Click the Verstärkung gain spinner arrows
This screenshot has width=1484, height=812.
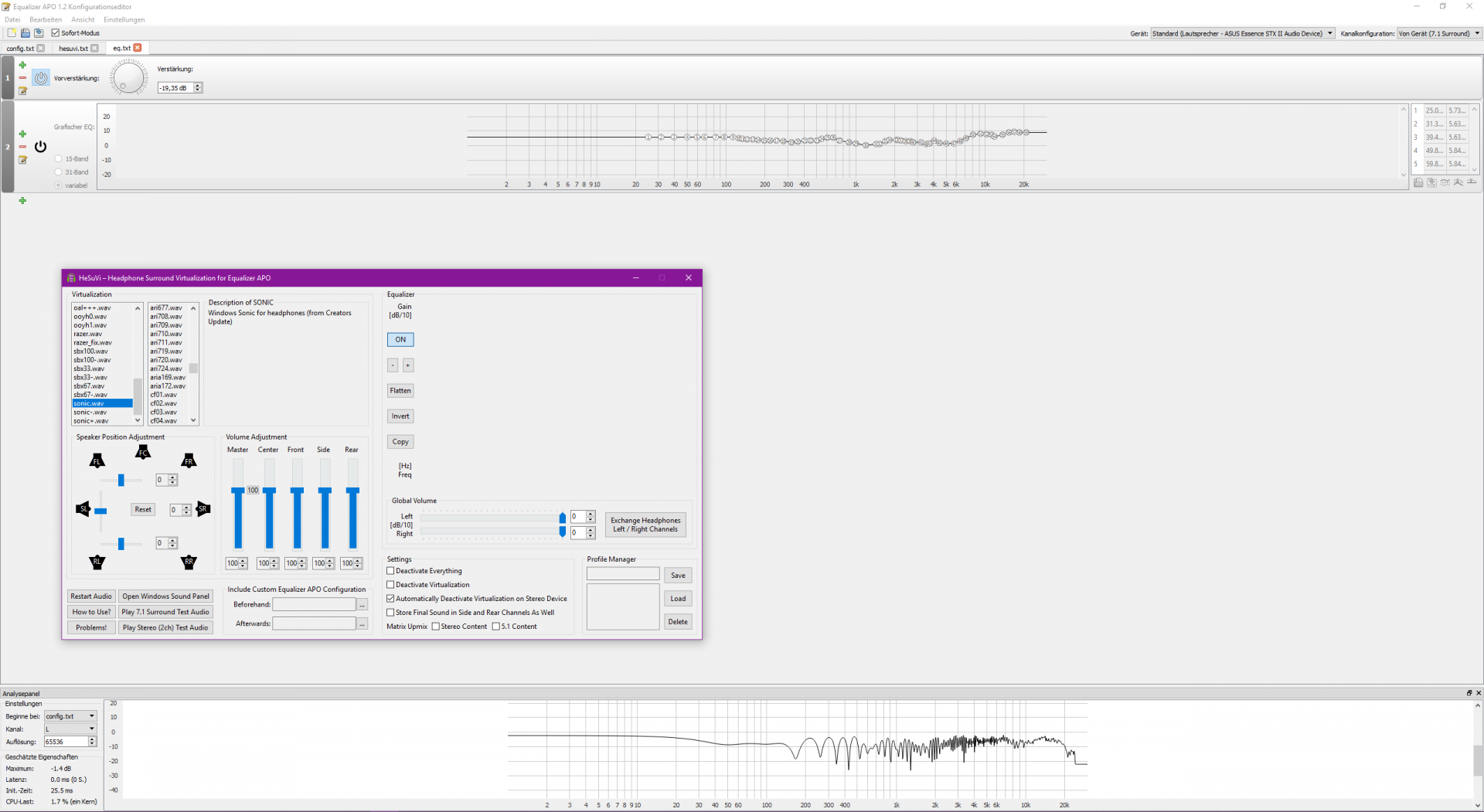click(198, 88)
